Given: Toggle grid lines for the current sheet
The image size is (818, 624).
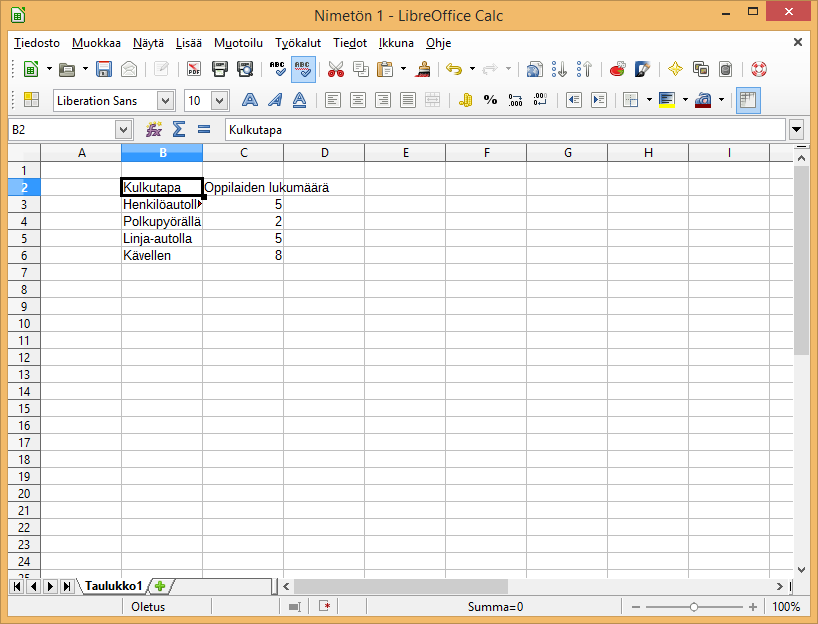Looking at the screenshot, I should coord(748,100).
